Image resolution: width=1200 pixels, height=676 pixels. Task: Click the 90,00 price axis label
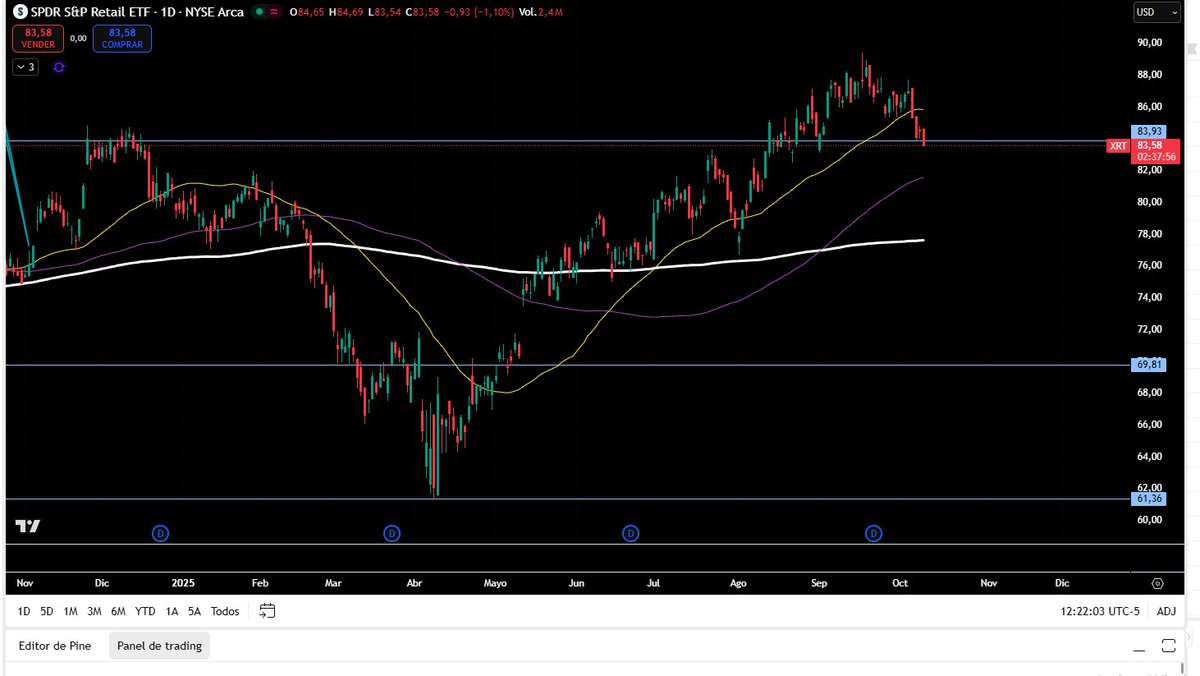coord(1149,43)
